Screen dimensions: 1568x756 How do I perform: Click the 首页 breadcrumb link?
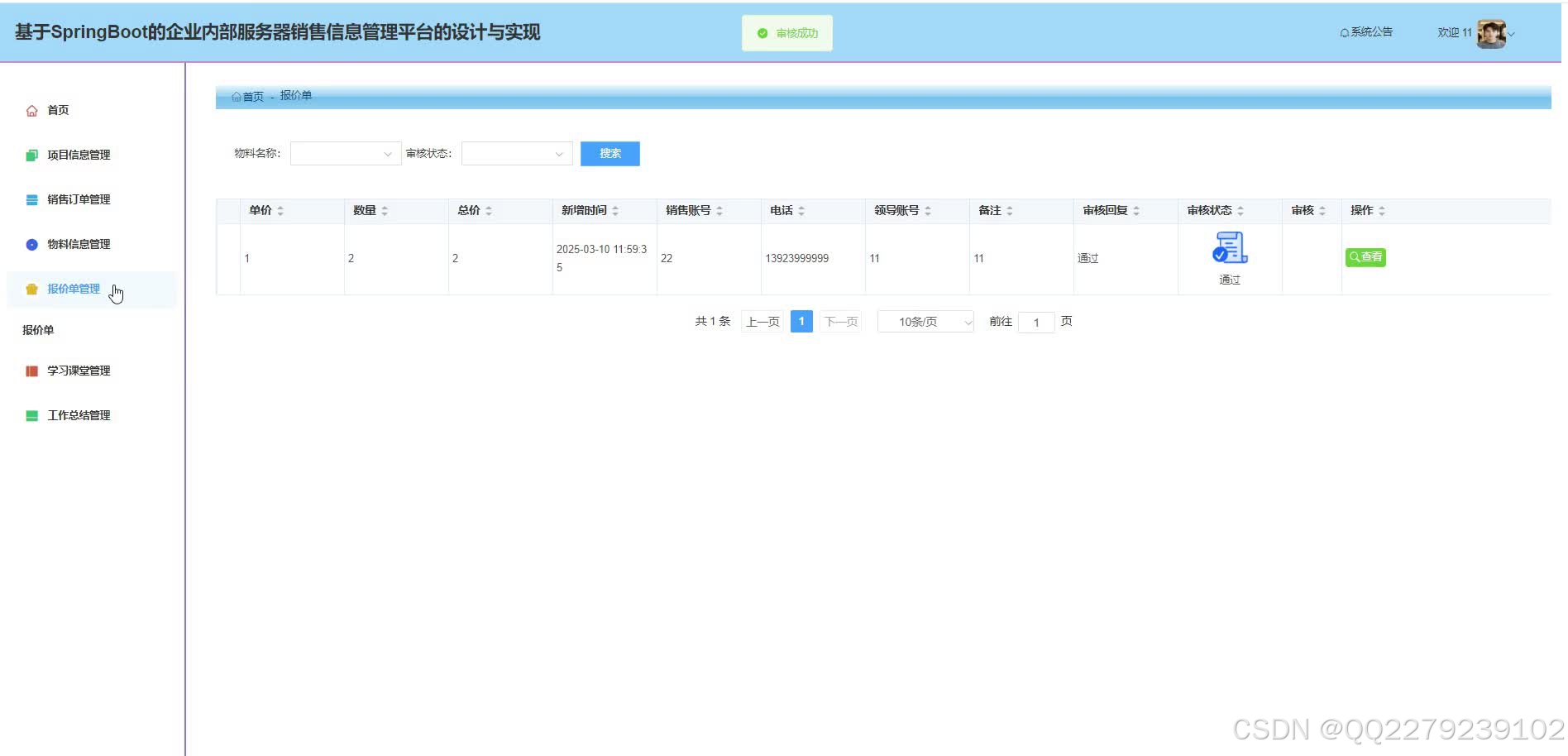click(x=251, y=97)
